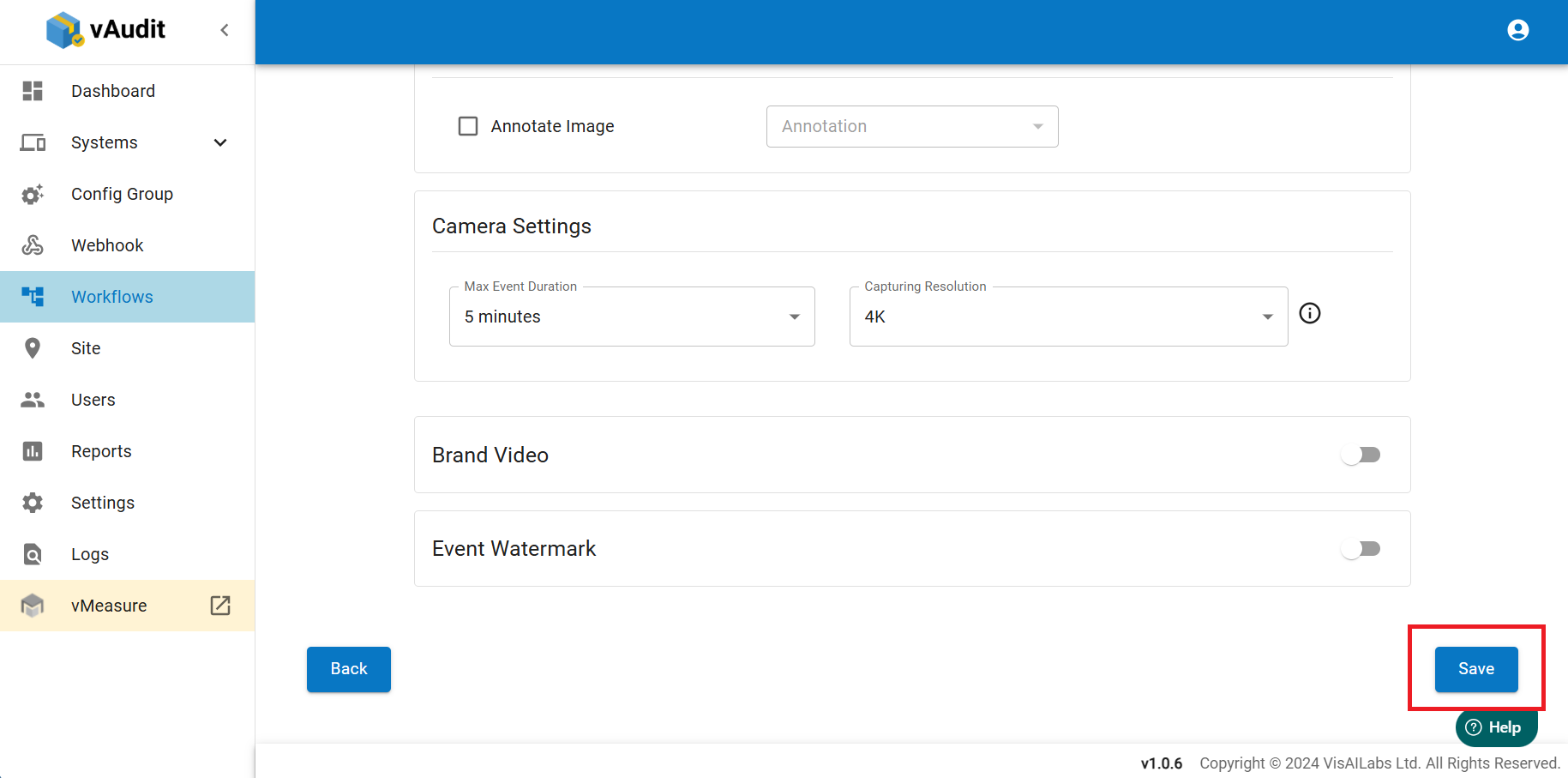Click the Help button
The height and width of the screenshot is (778, 1568).
pos(1496,727)
